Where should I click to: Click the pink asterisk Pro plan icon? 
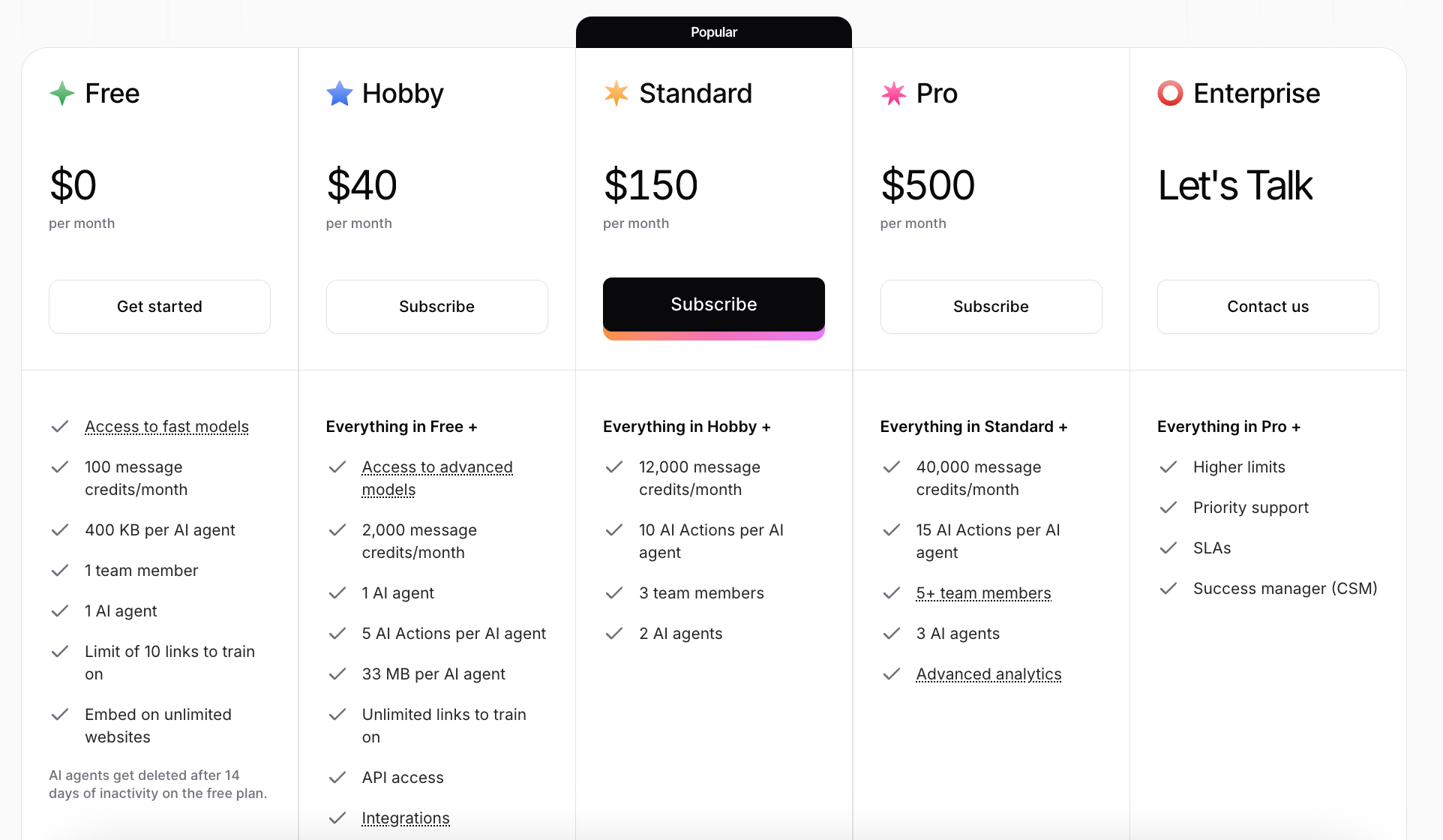893,94
